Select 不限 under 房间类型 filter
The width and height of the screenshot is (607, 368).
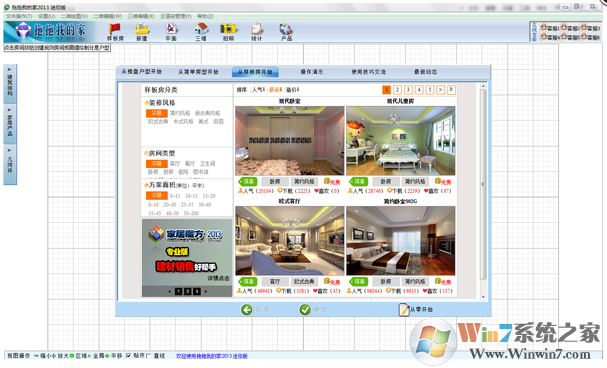tap(156, 164)
